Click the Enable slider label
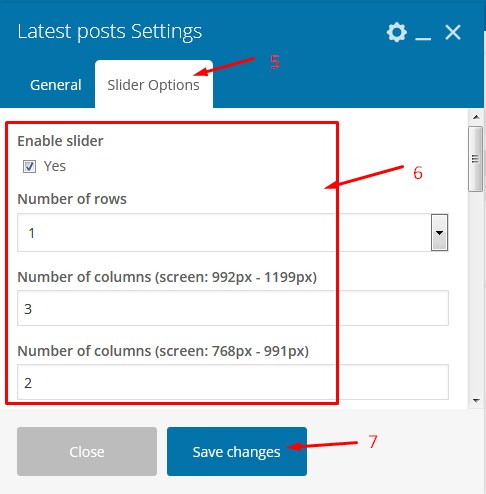Viewport: 486px width, 494px height. [x=60, y=141]
